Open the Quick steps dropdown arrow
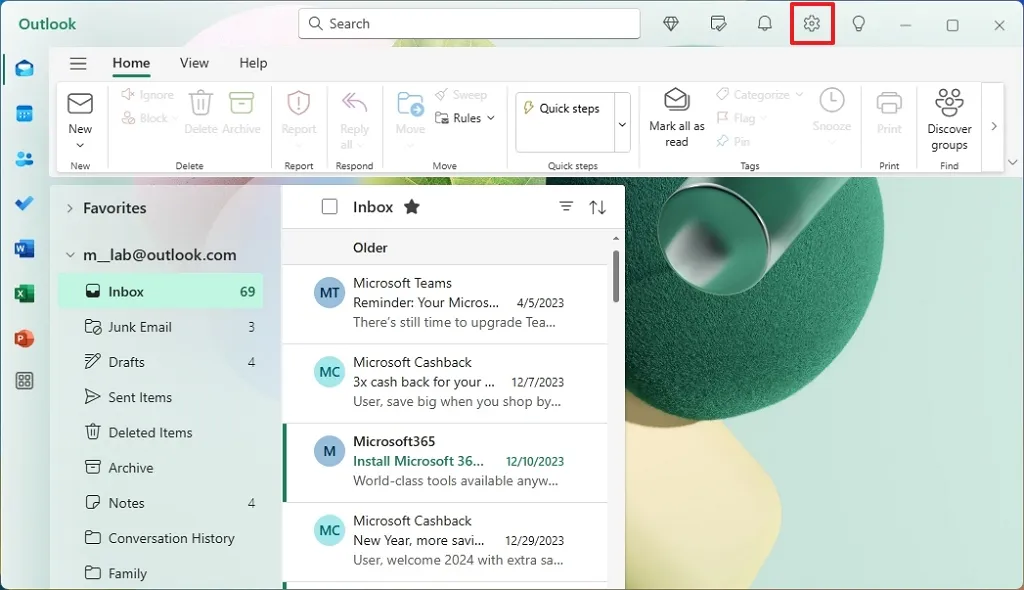This screenshot has width=1024, height=590. (622, 124)
